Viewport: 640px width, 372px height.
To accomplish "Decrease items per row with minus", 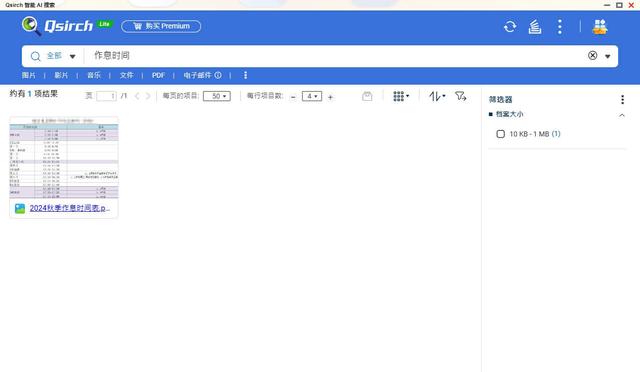I will coord(293,97).
